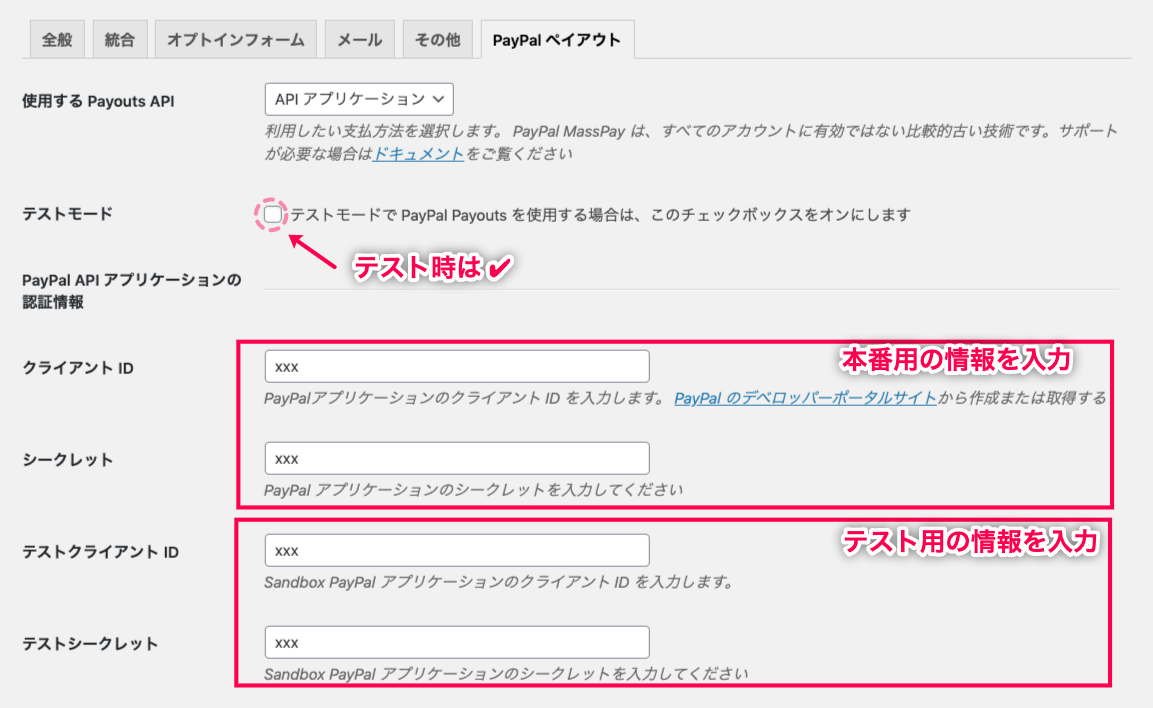Click the Sandbox PayPal シークレット description
The image size is (1153, 708).
click(506, 673)
